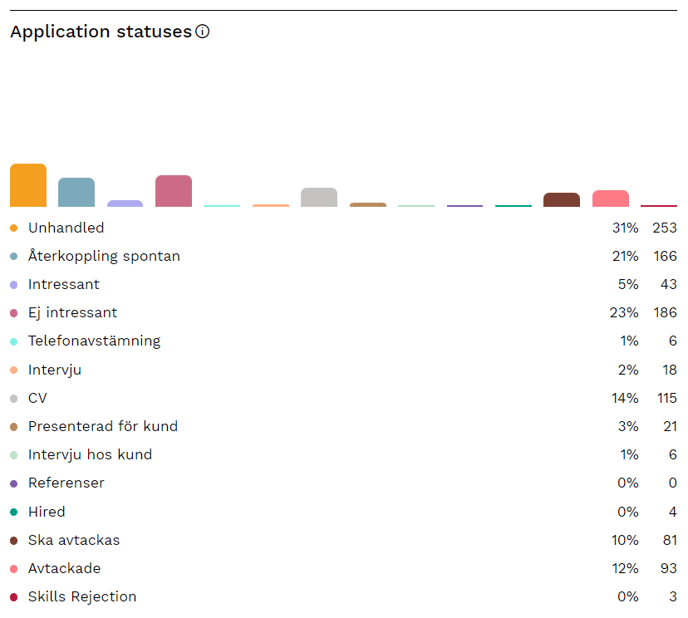Click the lavender dot beside Intressant
The height and width of the screenshot is (618, 688).
(x=14, y=285)
